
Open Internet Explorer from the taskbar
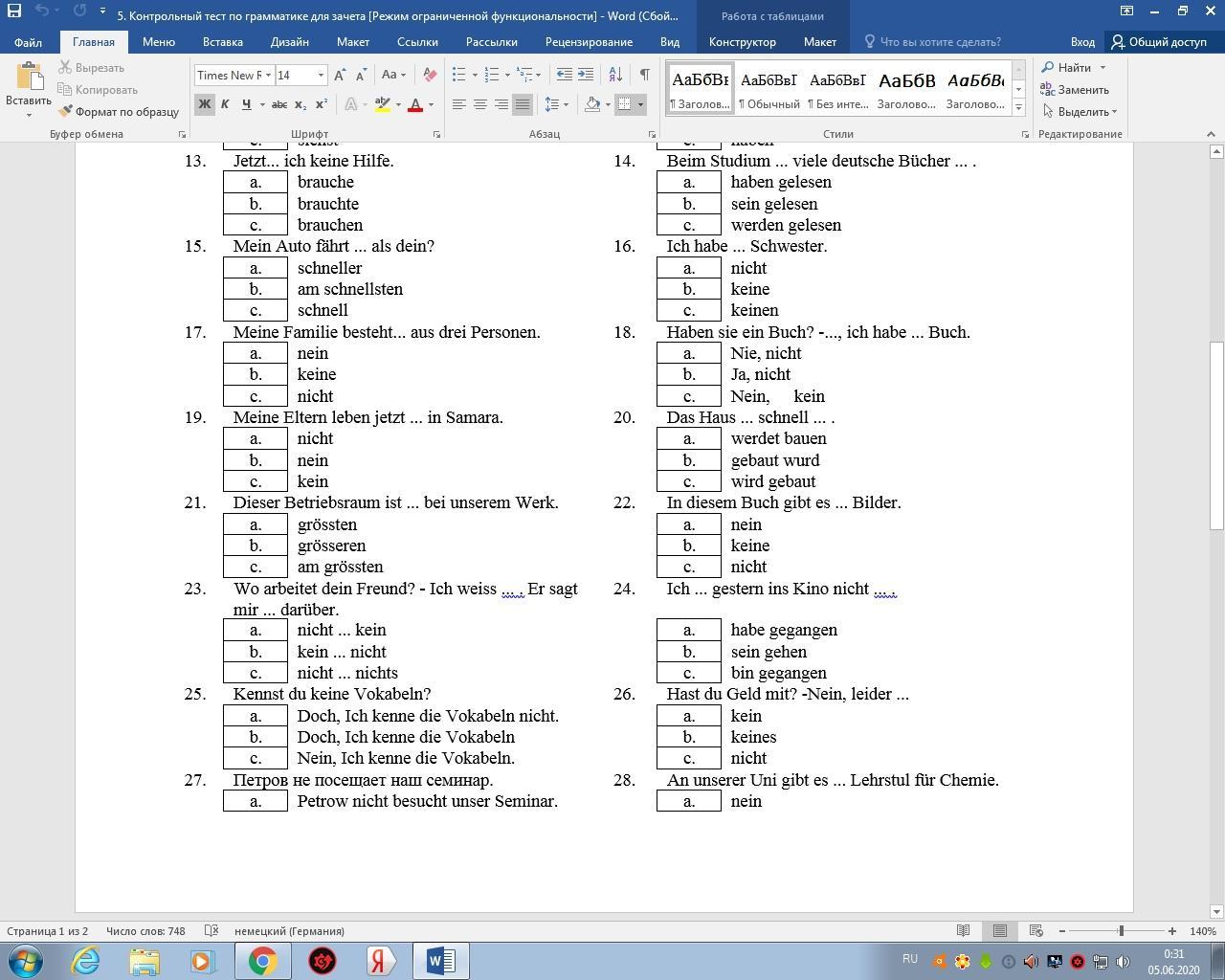coord(85,960)
